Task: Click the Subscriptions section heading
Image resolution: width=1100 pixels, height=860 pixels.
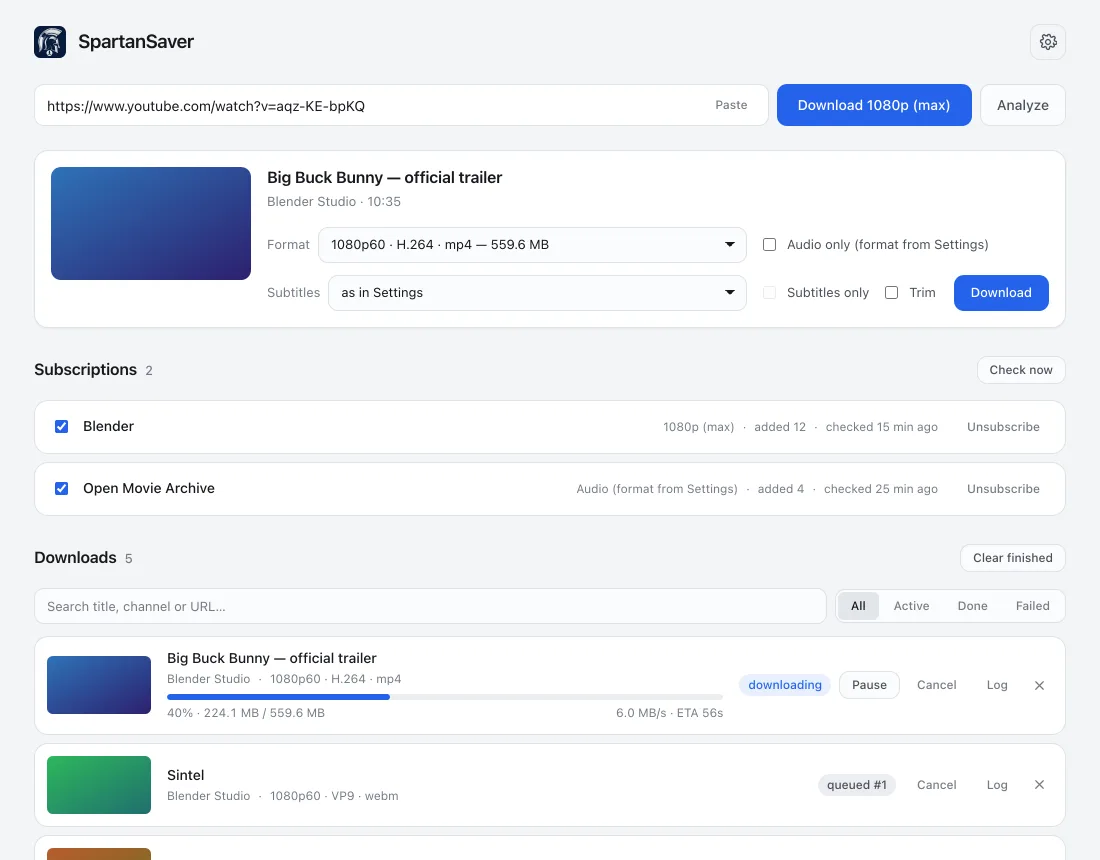Action: (86, 370)
